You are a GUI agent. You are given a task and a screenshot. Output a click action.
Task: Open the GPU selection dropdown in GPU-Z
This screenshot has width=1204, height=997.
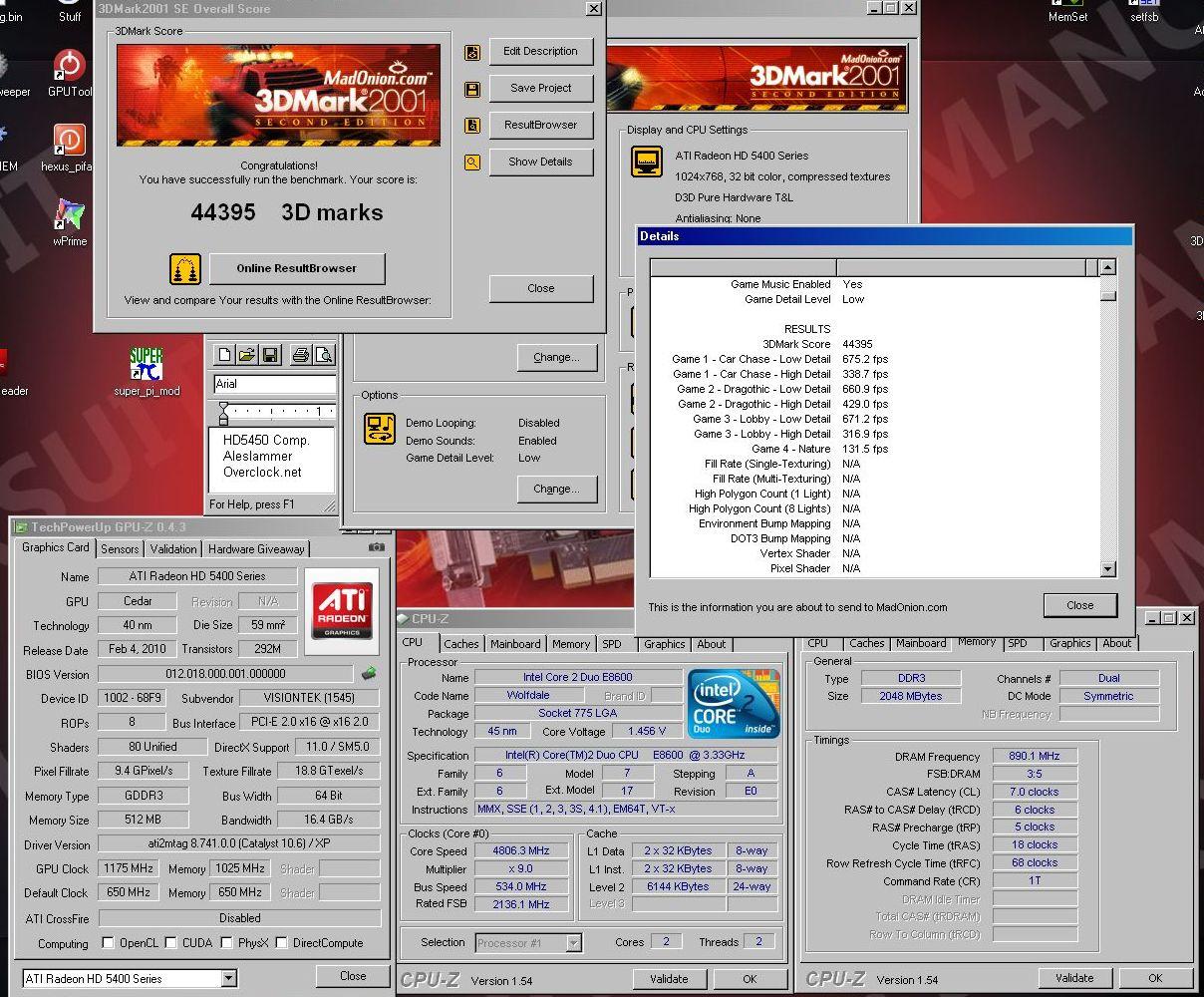coord(228,978)
